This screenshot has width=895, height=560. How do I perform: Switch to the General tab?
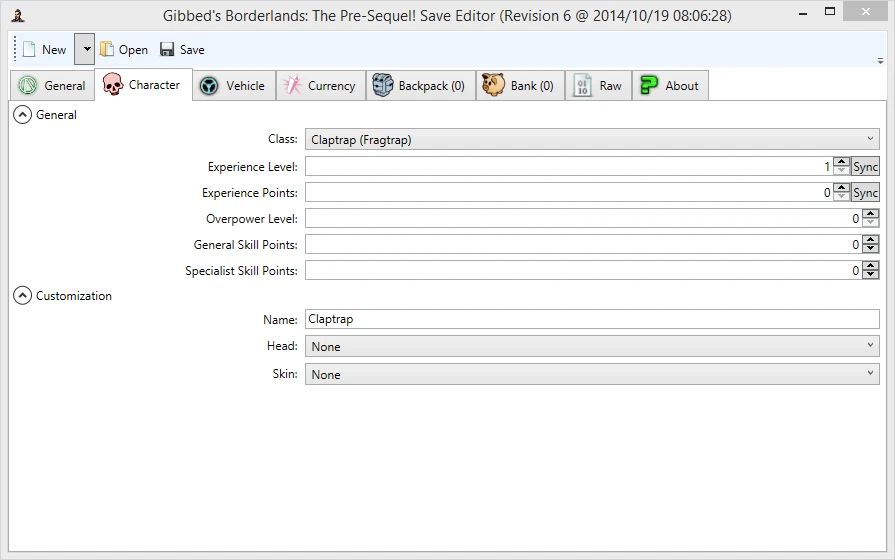click(53, 86)
